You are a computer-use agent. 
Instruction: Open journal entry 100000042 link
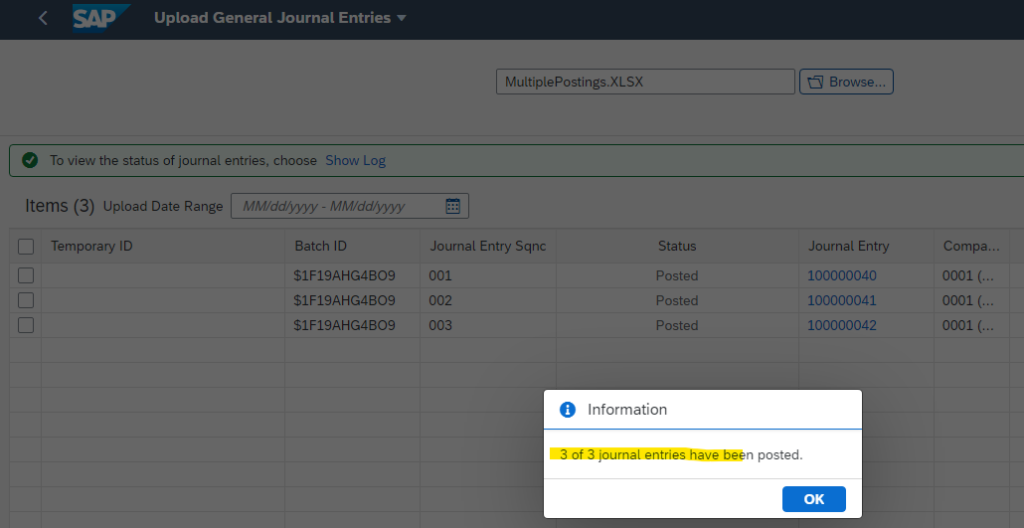tap(841, 325)
